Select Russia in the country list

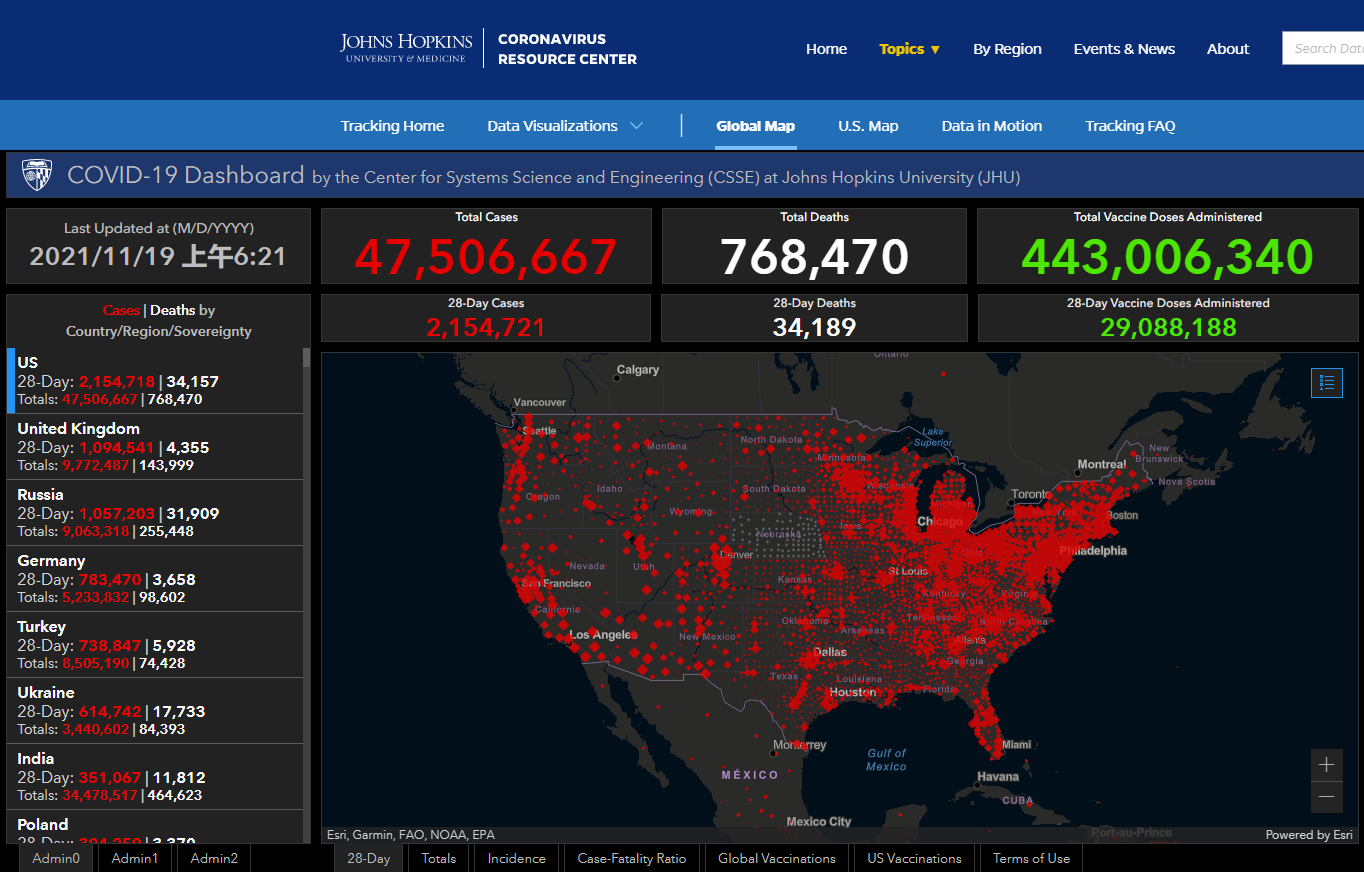155,513
